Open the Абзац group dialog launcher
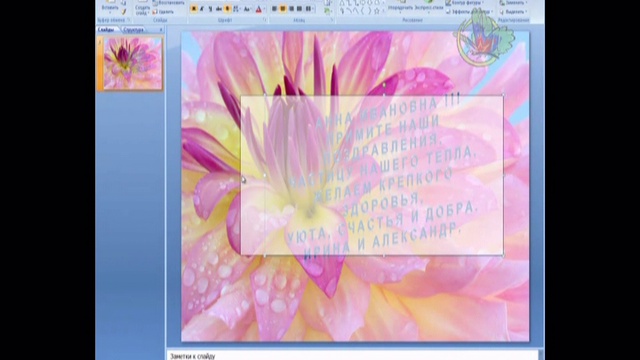The image size is (640, 360). [332, 20]
